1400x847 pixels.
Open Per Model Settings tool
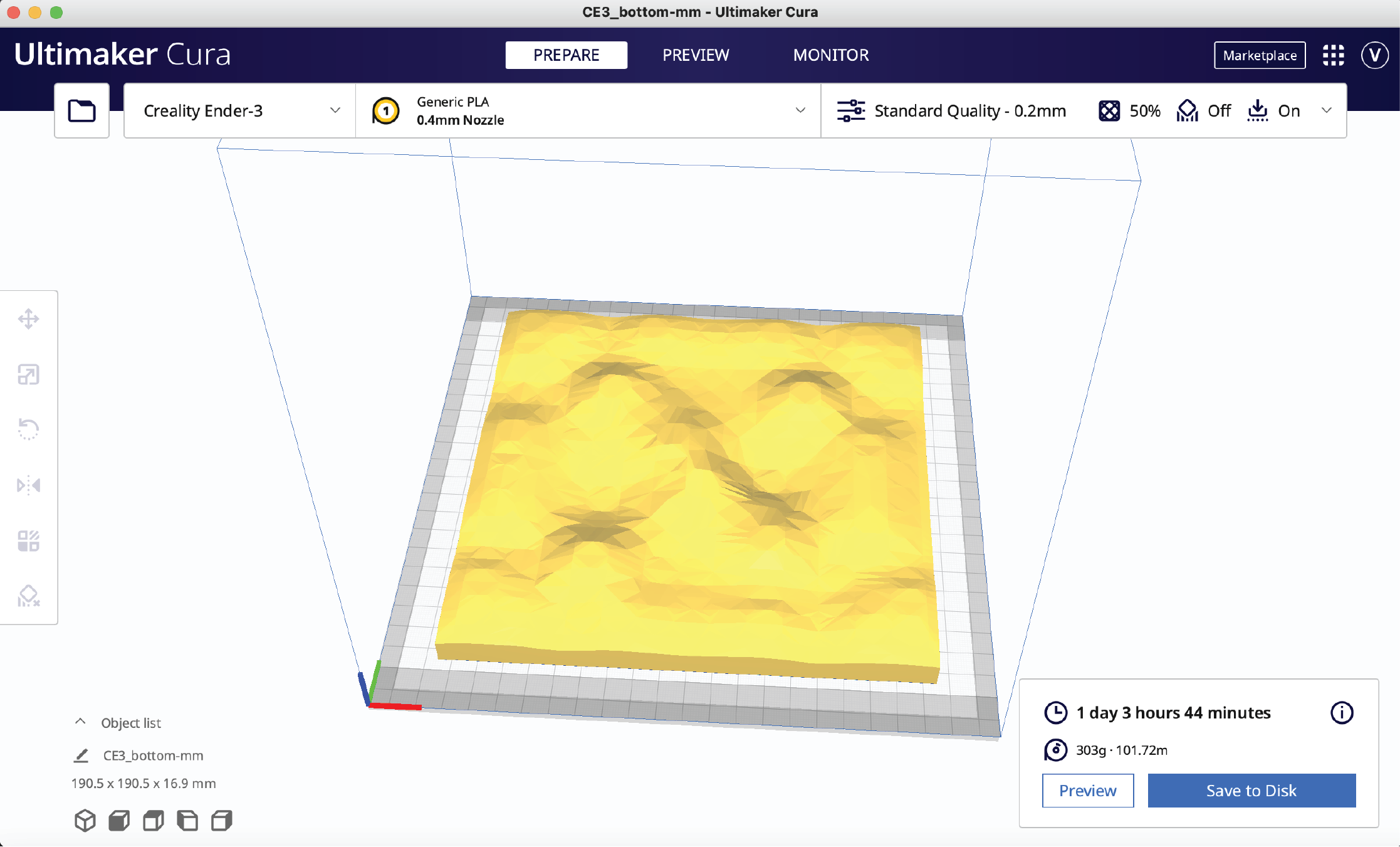tap(29, 540)
